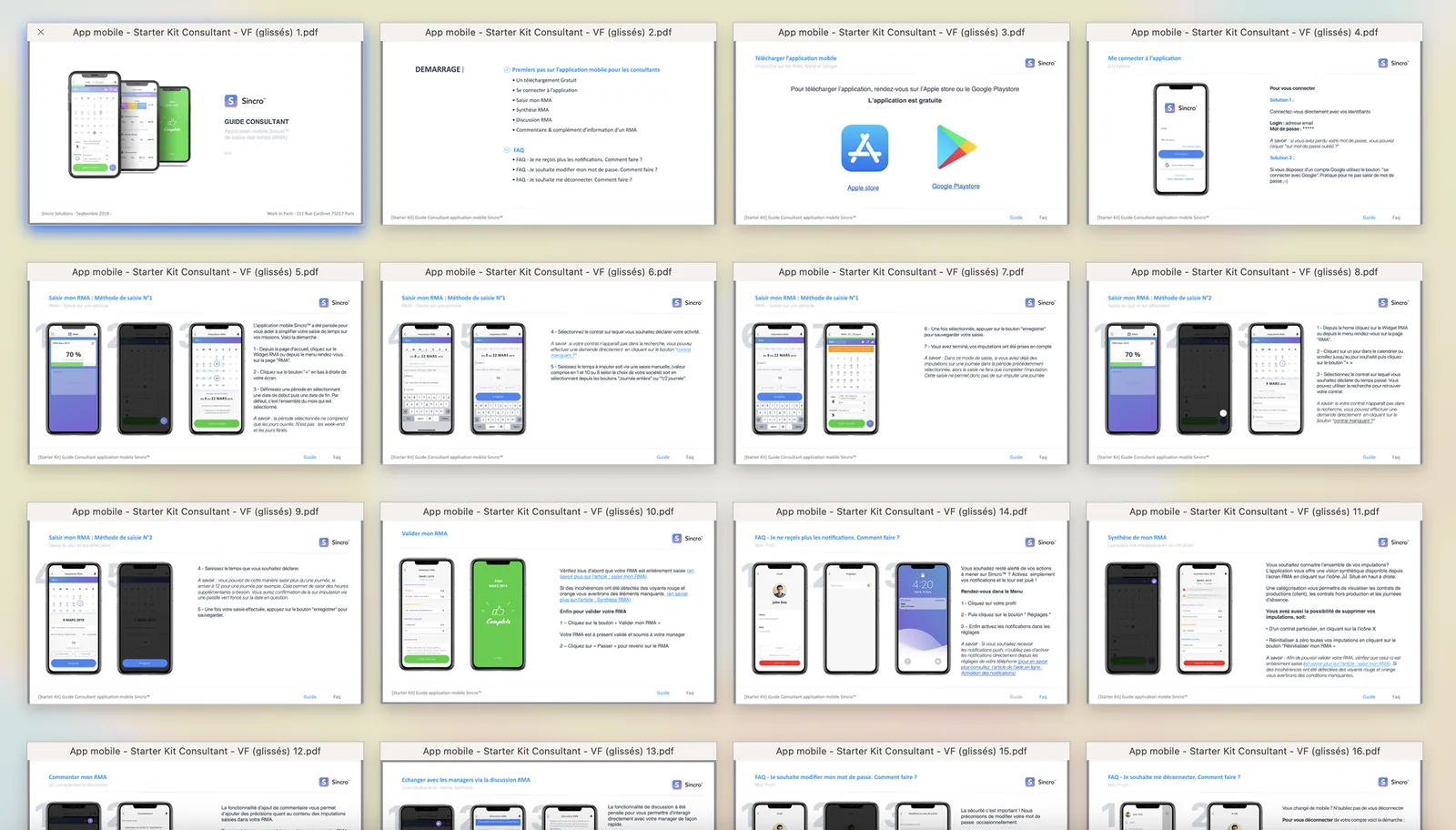Viewport: 1456px width, 830px height.
Task: Open the 'Google Playstore' link in 3.pdf
Action: click(x=955, y=187)
